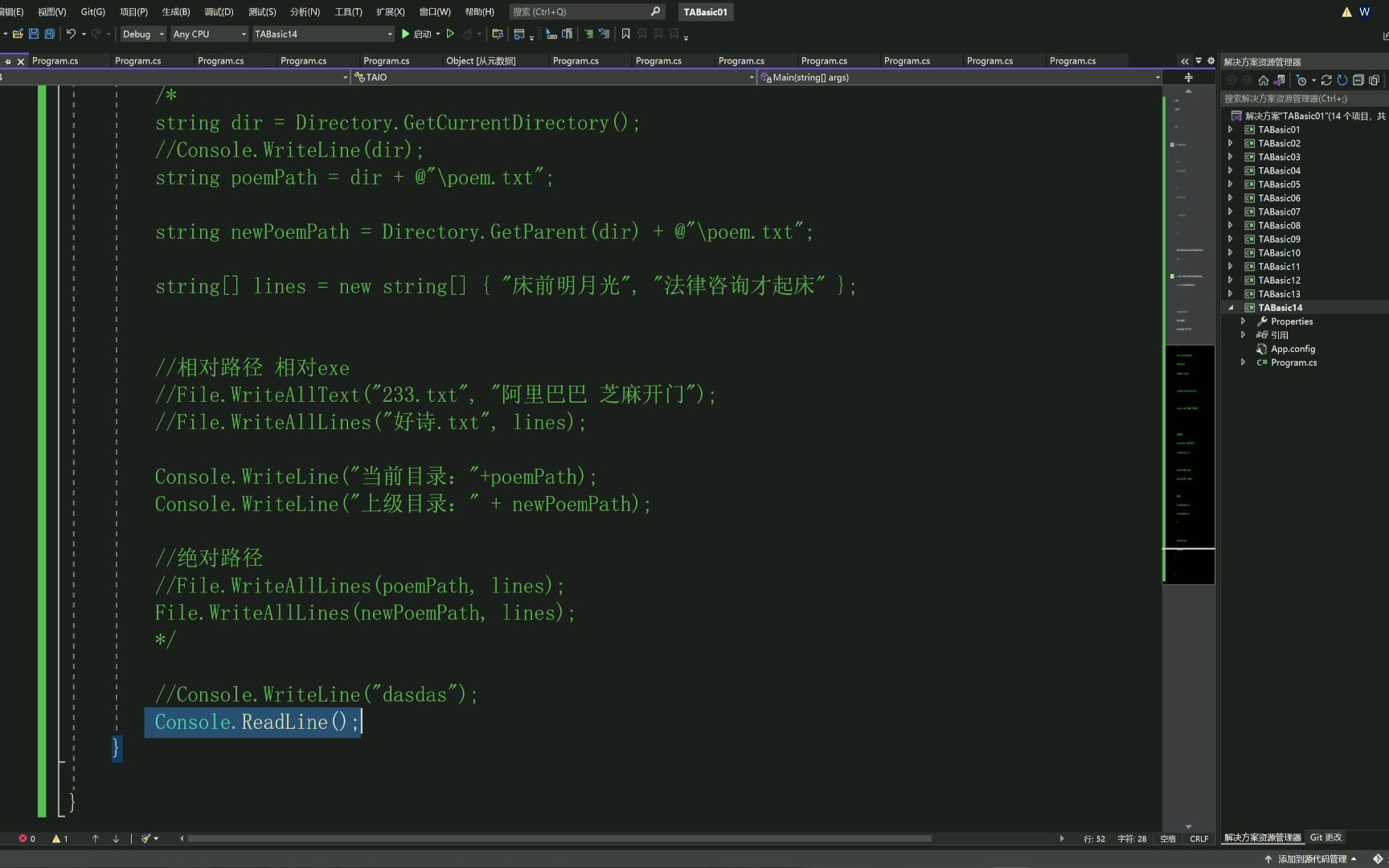Click Solution Explorer search field
The height and width of the screenshot is (868, 1389).
[x=1305, y=98]
